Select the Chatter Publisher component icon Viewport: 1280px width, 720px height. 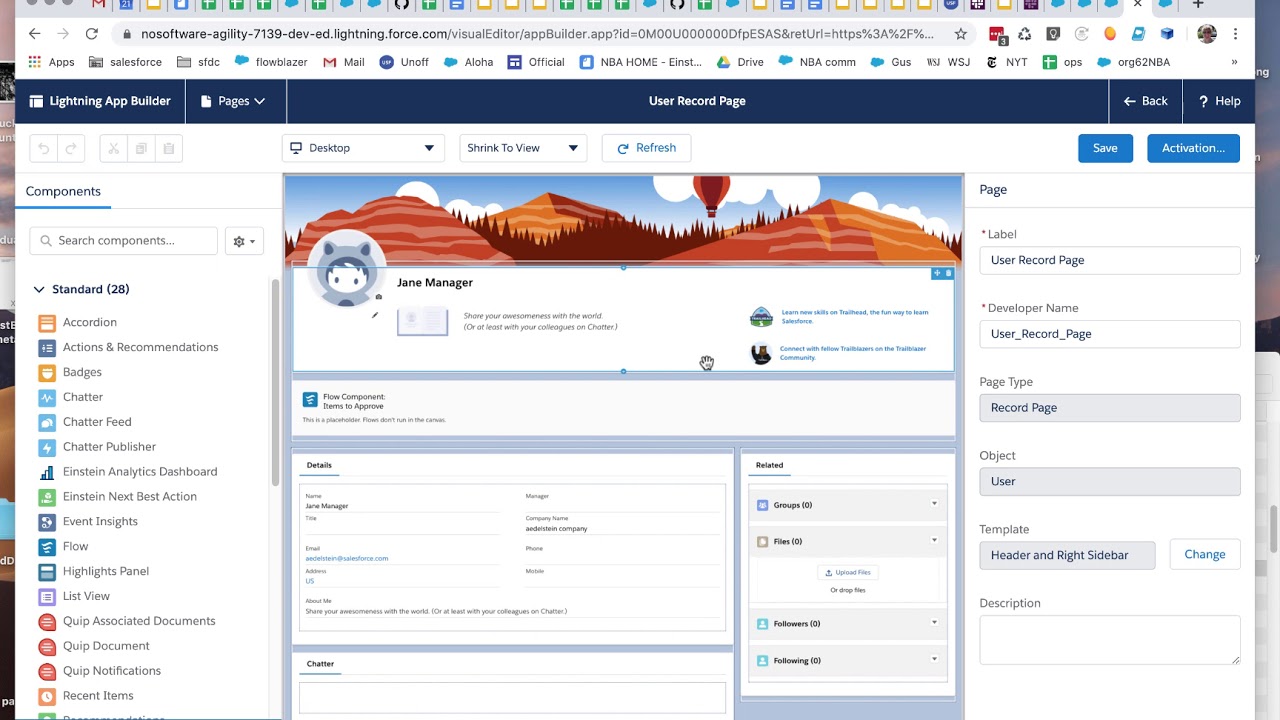tap(46, 447)
